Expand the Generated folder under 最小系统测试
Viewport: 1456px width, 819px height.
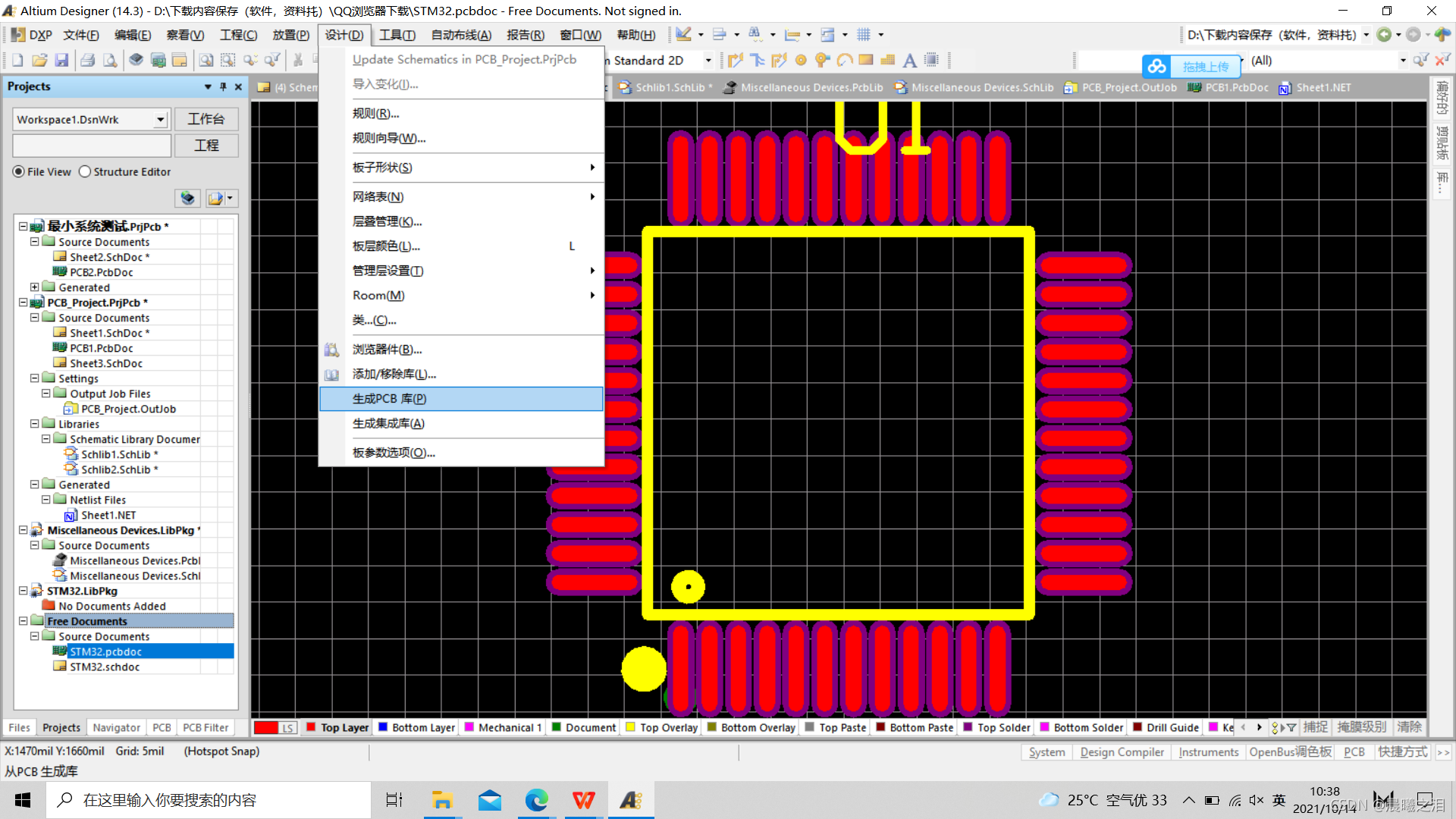pyautogui.click(x=34, y=287)
